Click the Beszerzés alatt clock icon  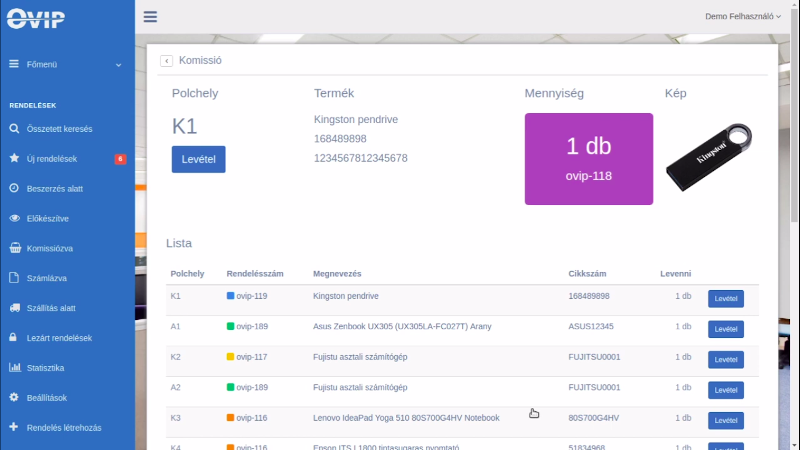pyautogui.click(x=14, y=188)
